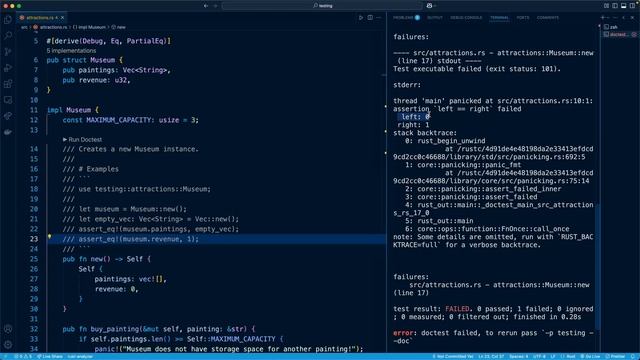Open the new terminal launch profile dropdown

point(608,18)
